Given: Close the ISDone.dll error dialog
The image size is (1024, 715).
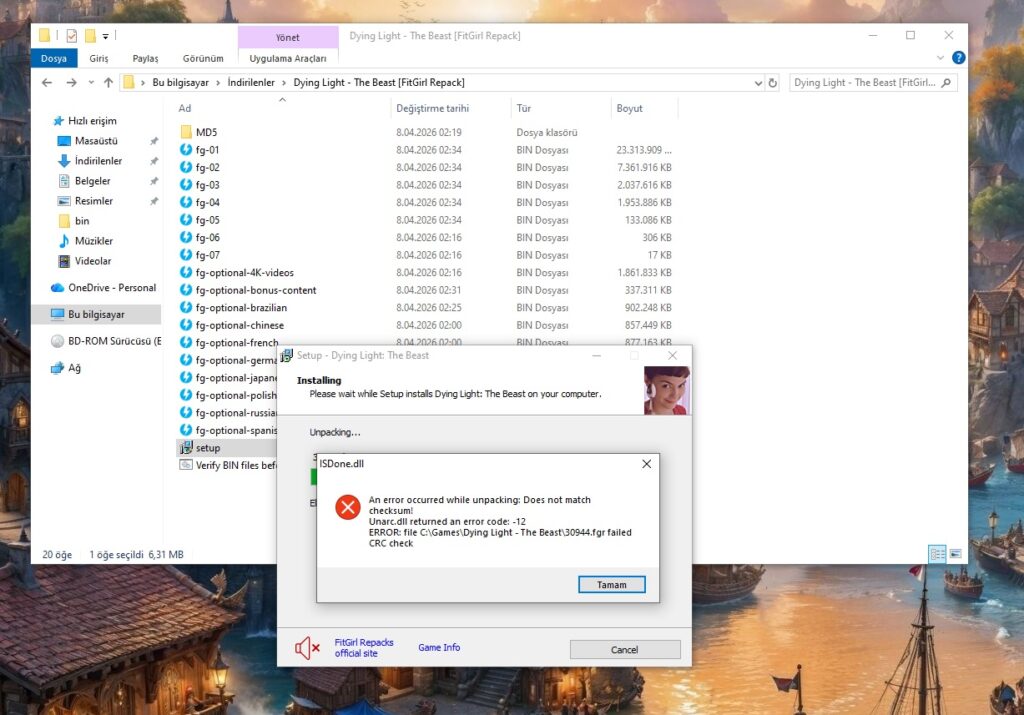Looking at the screenshot, I should (x=646, y=464).
